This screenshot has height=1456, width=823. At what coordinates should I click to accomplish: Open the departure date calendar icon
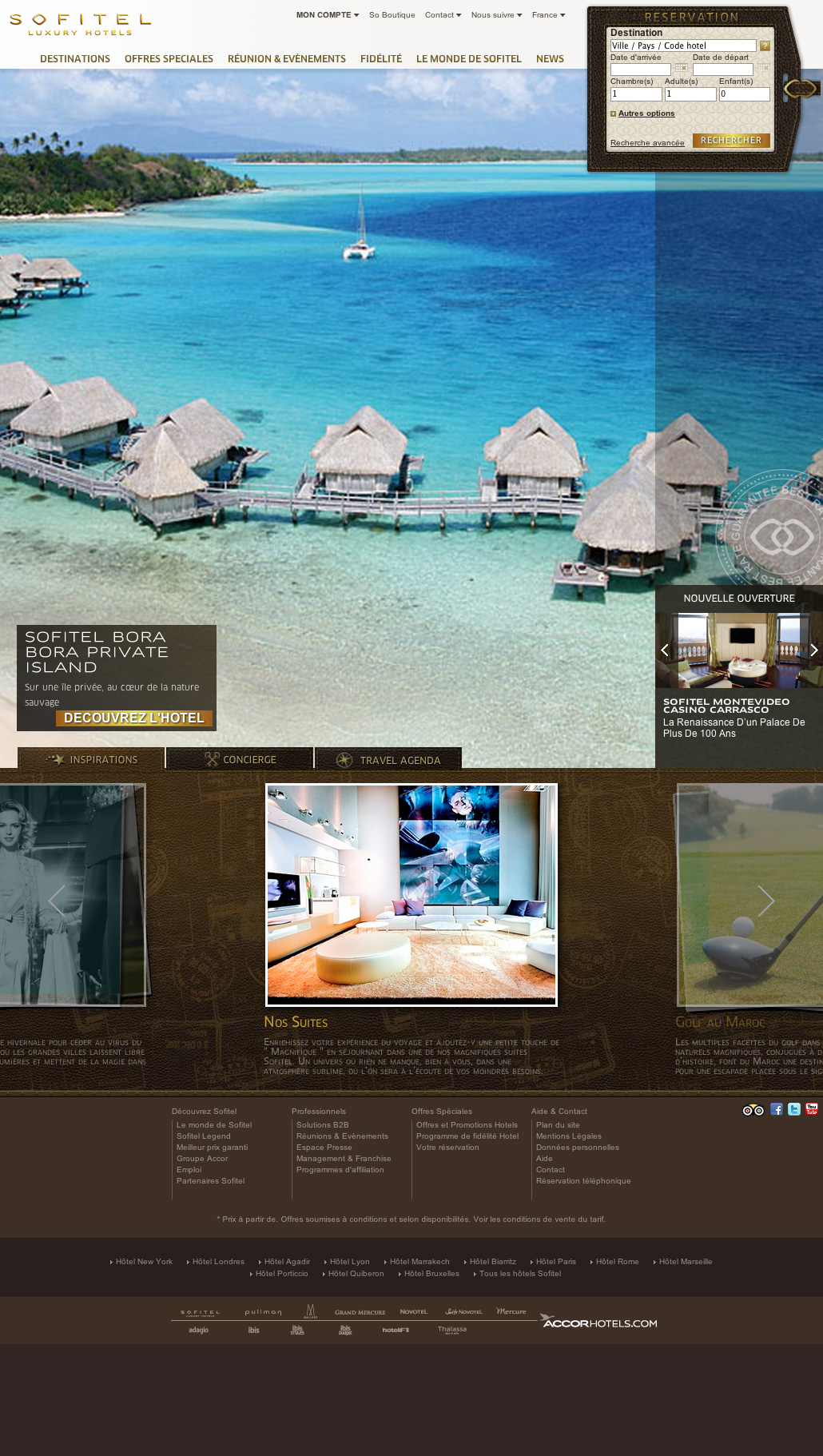pos(763,69)
